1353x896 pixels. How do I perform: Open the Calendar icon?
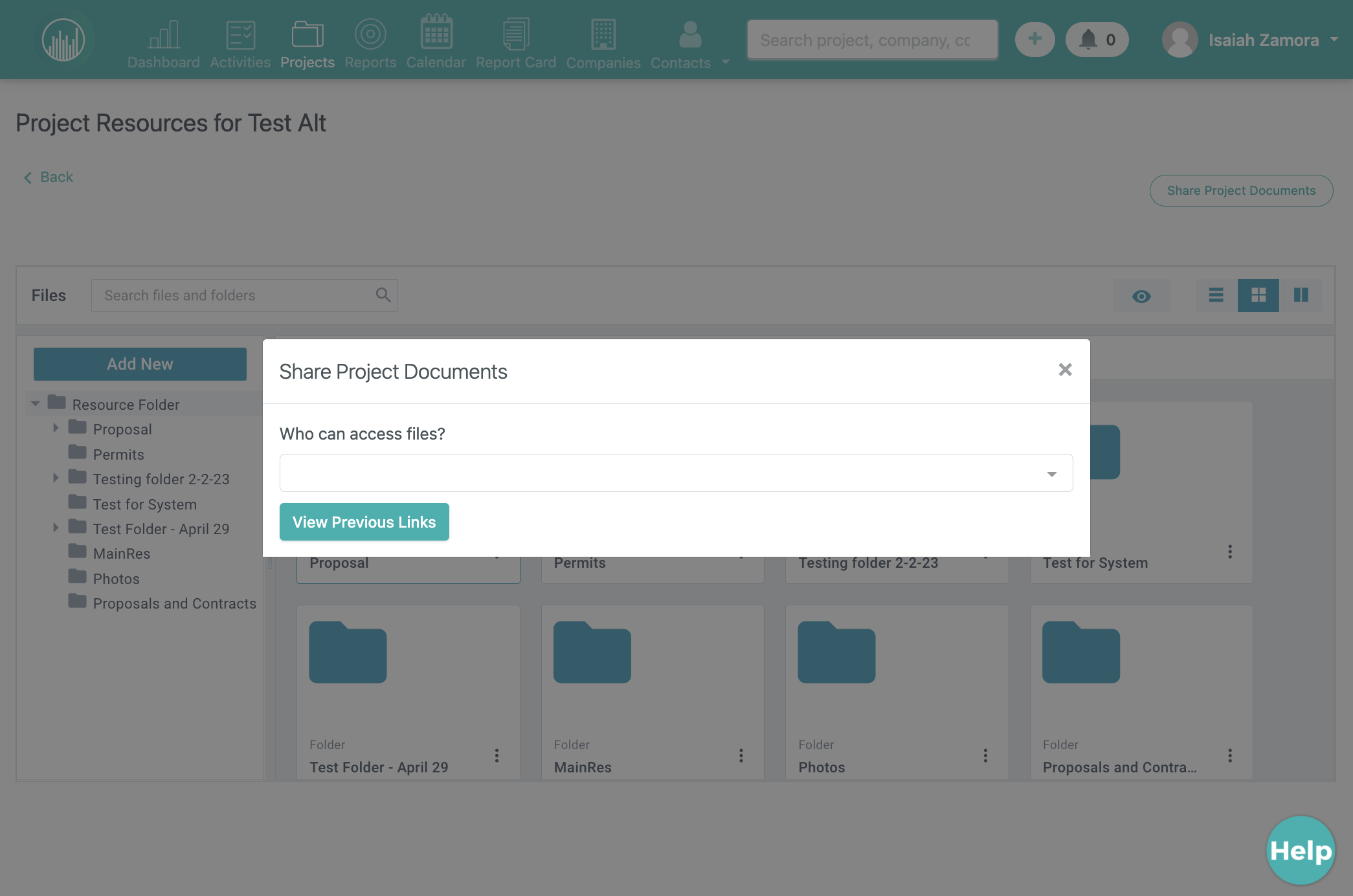click(436, 32)
